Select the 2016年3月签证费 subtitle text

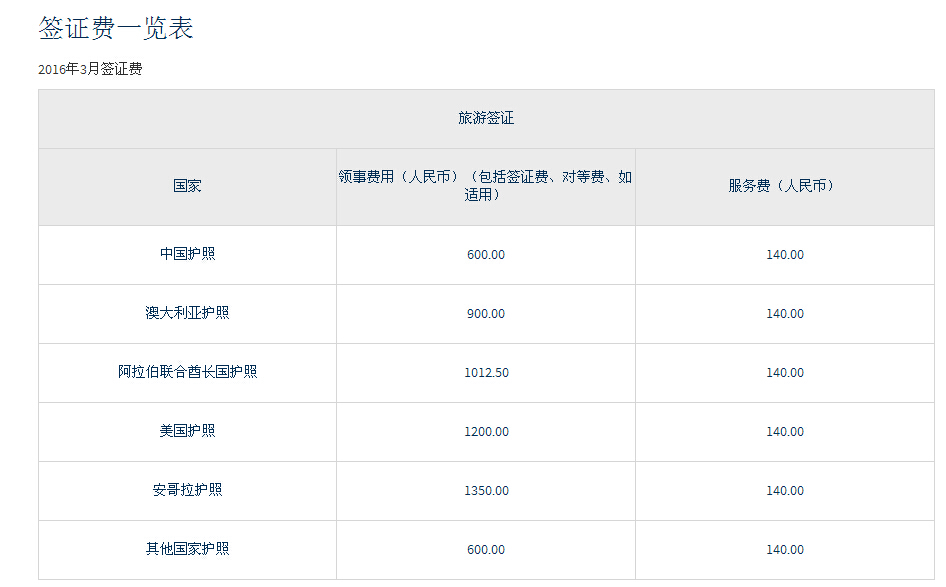pyautogui.click(x=90, y=69)
